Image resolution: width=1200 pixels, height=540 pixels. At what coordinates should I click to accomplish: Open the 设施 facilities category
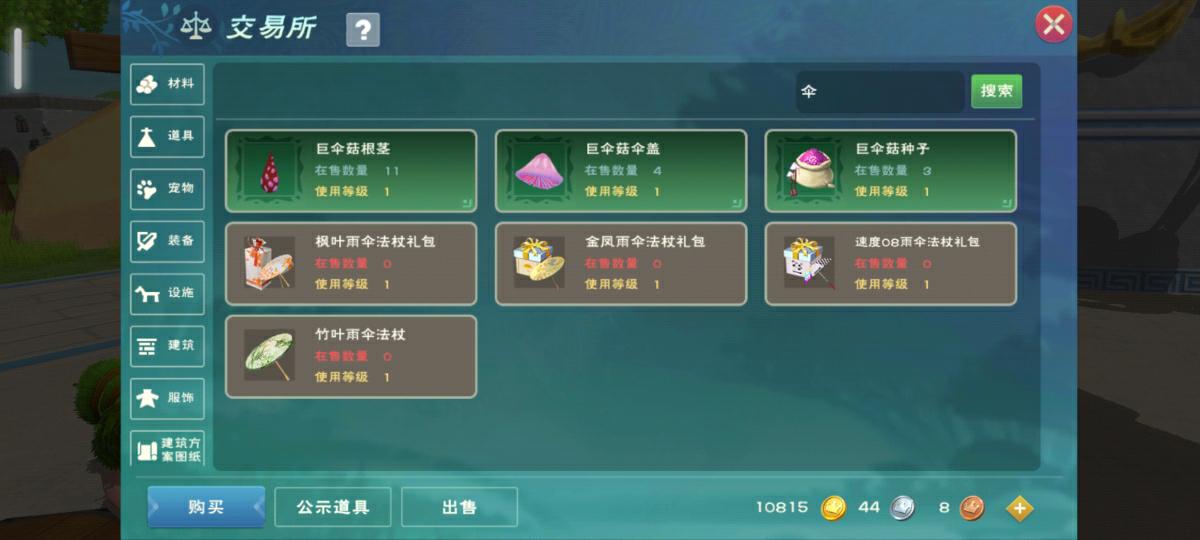[x=167, y=293]
